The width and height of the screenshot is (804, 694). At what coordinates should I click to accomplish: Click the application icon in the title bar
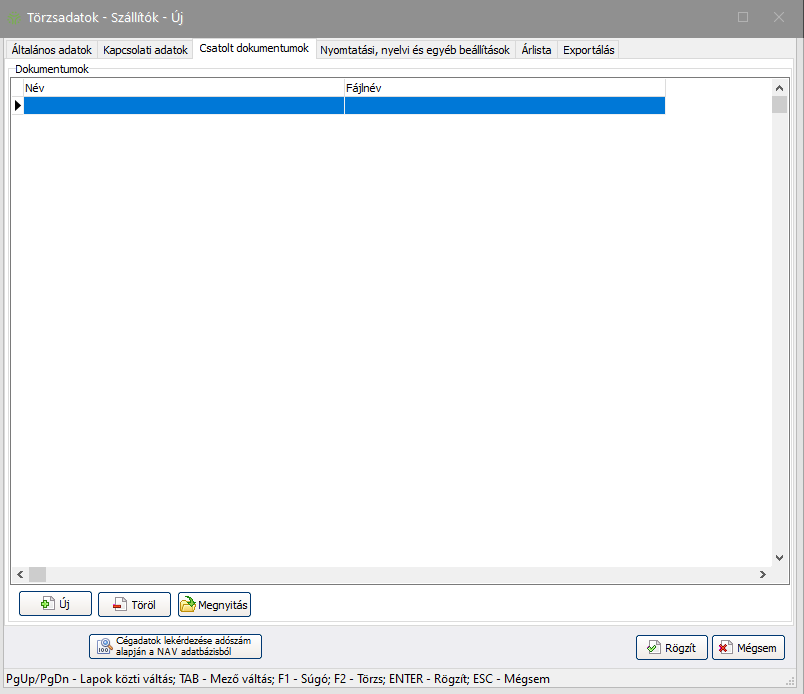14,17
